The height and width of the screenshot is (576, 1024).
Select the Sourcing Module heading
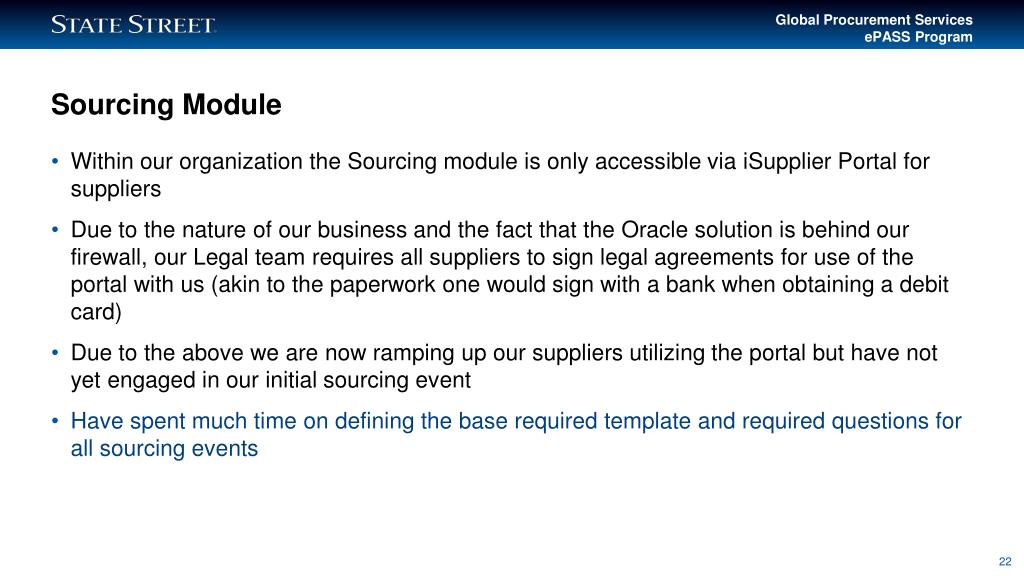(166, 104)
